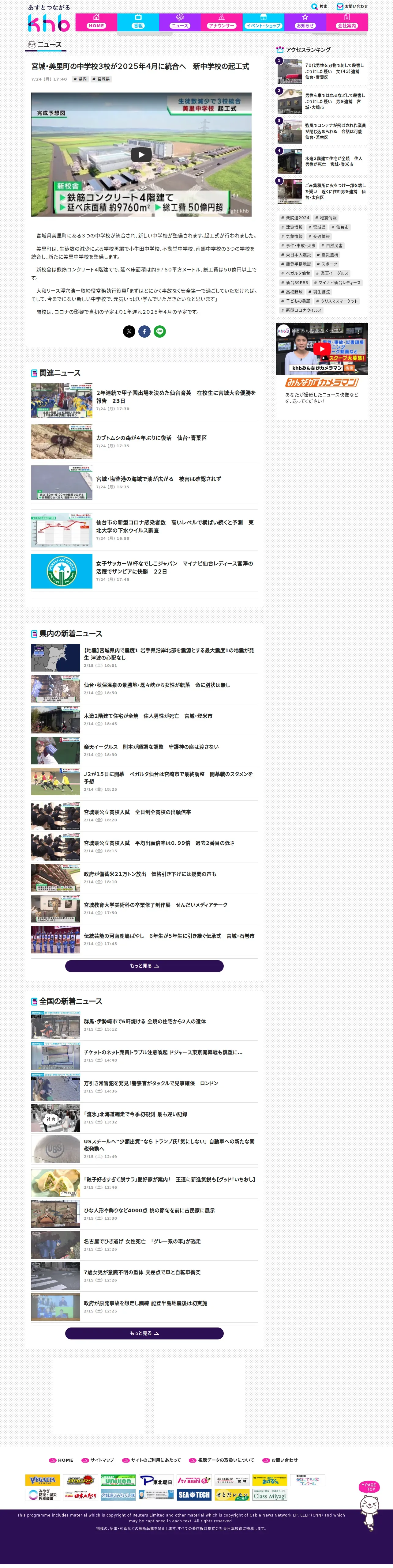Image resolution: width=393 pixels, height=1568 pixels.
Task: Open the みやぎ防災・減災円卓会議 banner
Action: point(43,1495)
